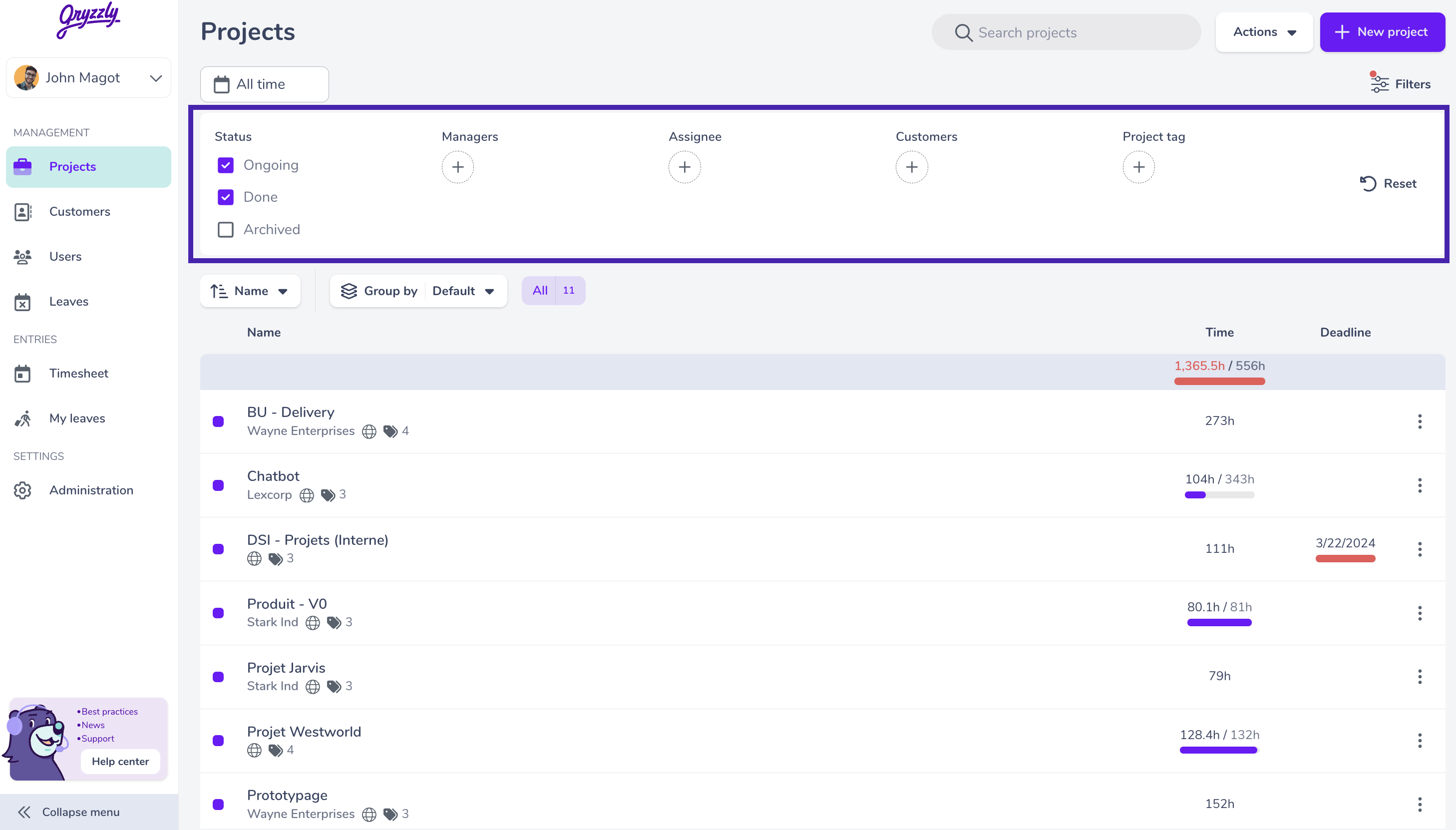The height and width of the screenshot is (830, 1456).
Task: Create a New project
Action: 1382,32
